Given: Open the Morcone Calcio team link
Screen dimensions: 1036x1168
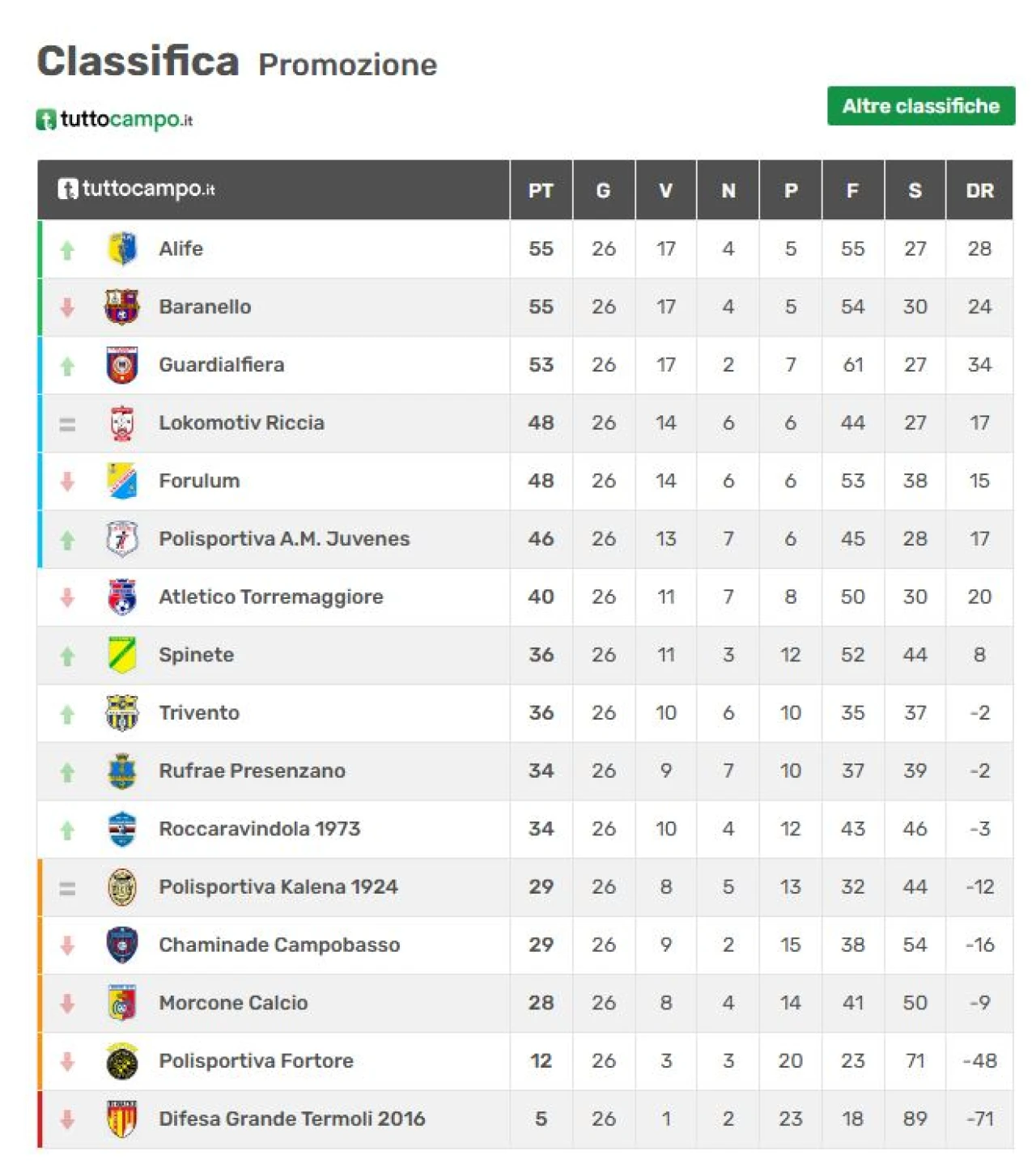Looking at the screenshot, I should coord(233,1003).
